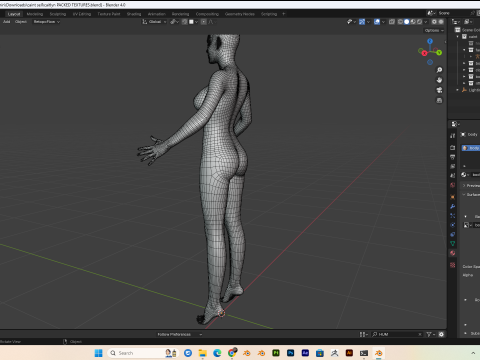Open the outliner editor type dropdown

(x=455, y=22)
